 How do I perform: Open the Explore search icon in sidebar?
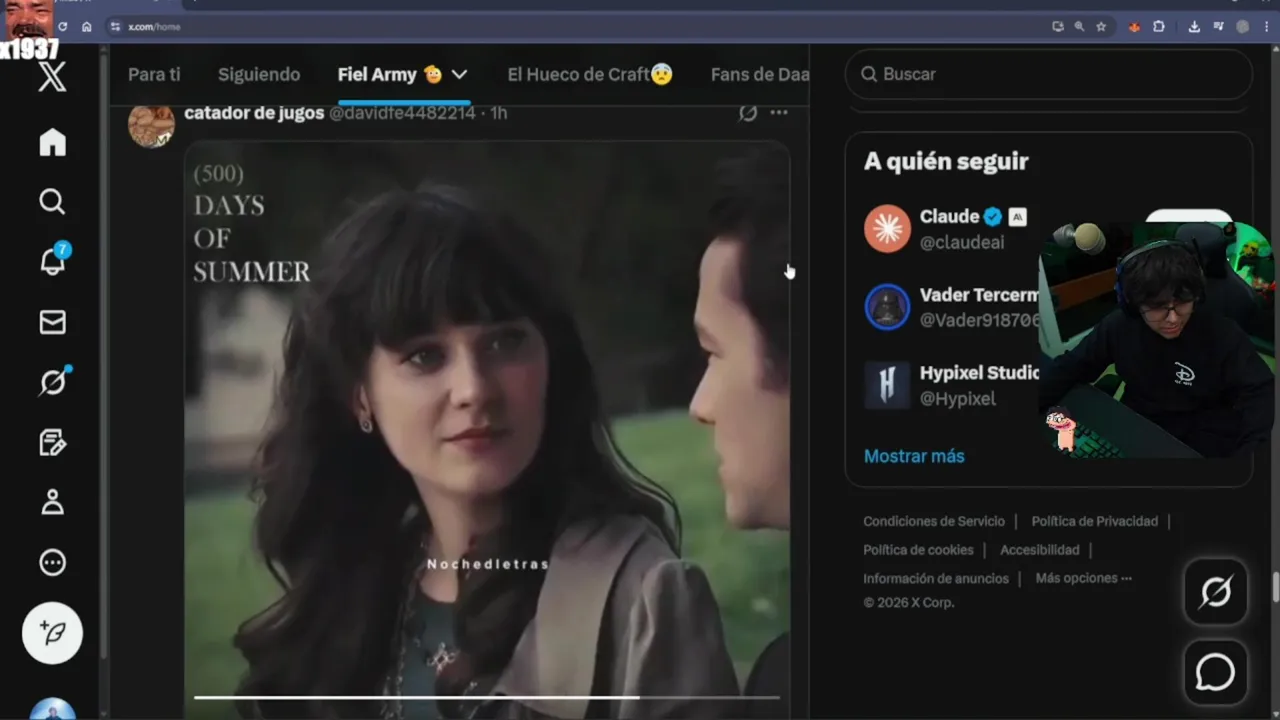[52, 202]
